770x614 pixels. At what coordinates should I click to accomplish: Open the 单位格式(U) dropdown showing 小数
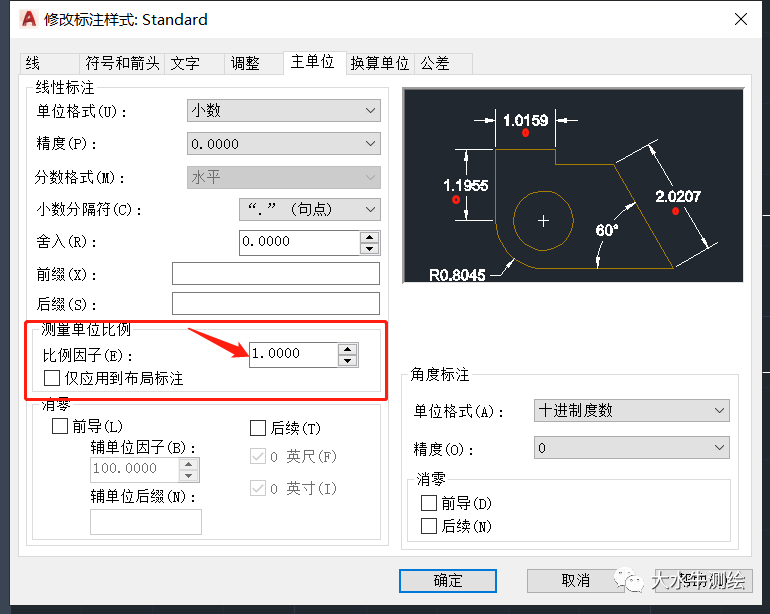click(284, 111)
